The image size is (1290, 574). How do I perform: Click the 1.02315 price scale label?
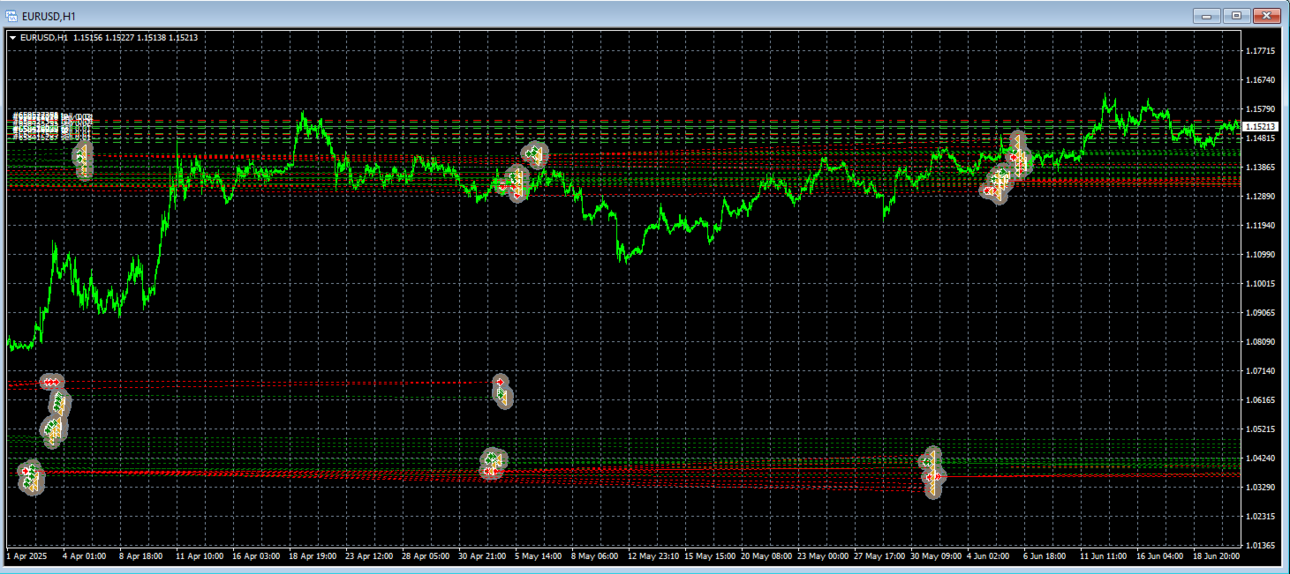[1262, 516]
